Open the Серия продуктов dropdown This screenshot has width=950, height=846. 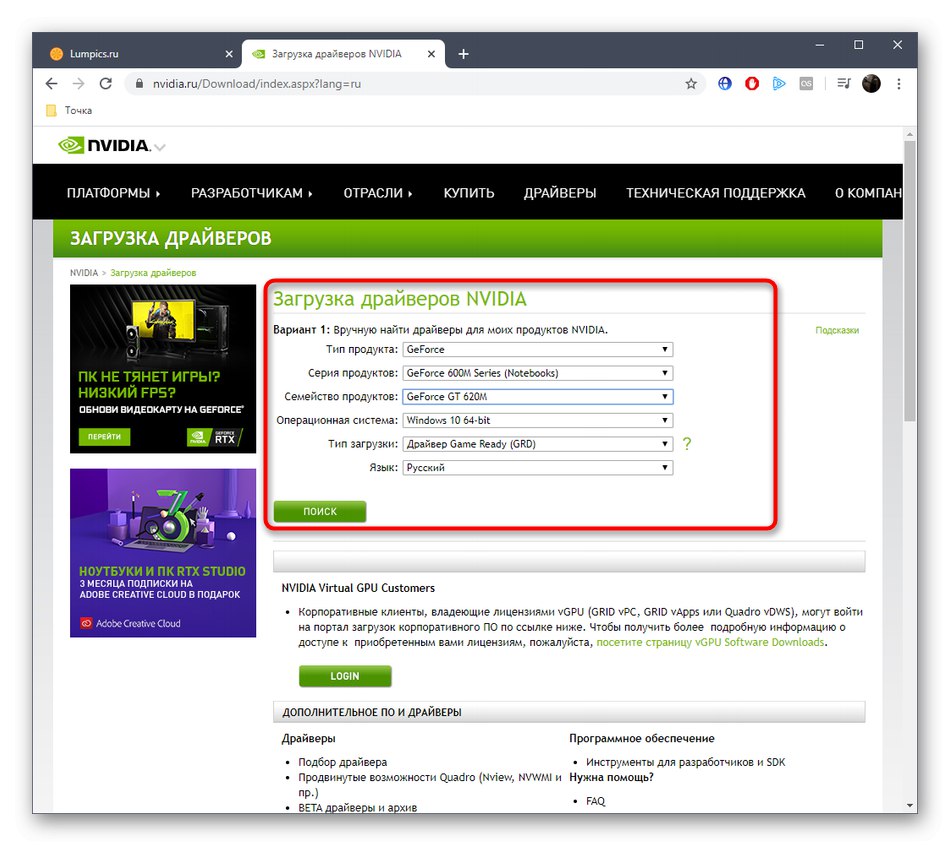click(537, 373)
